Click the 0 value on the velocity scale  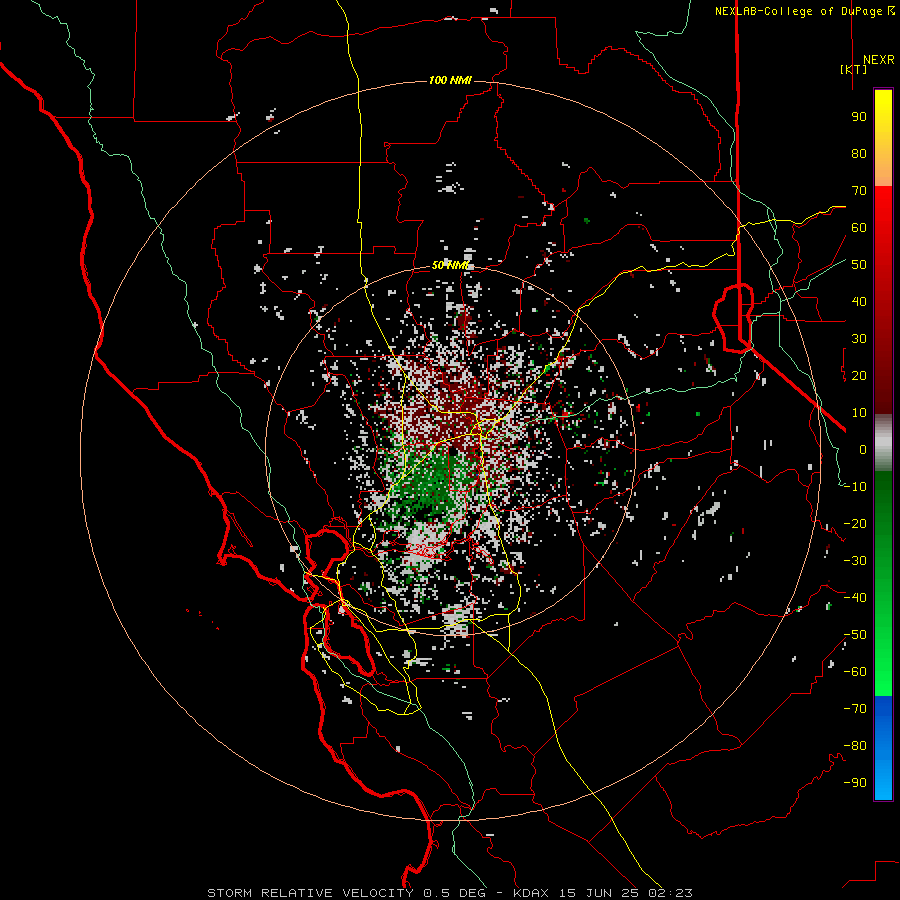[x=863, y=450]
